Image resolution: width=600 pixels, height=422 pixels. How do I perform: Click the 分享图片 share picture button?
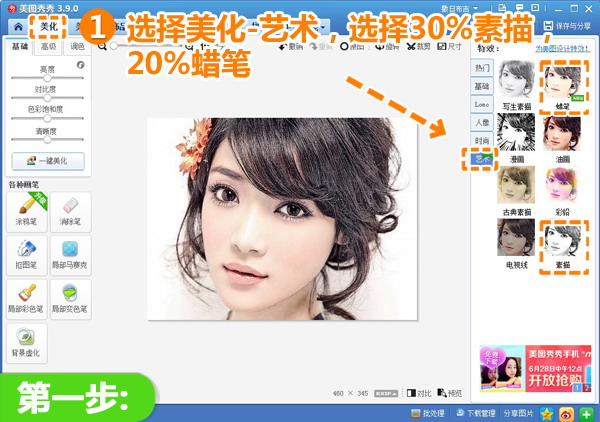coord(518,413)
